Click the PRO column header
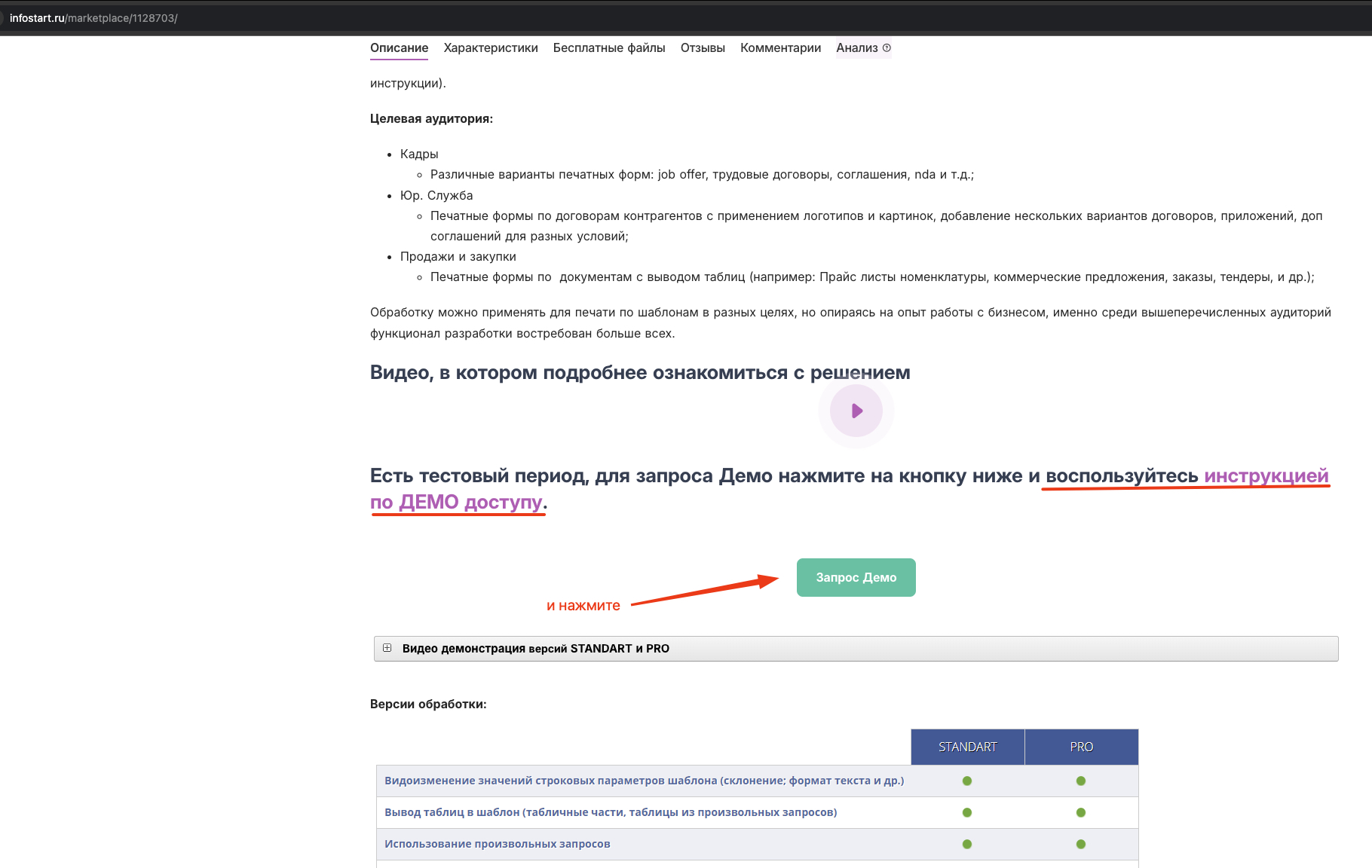Viewport: 1372px width, 868px height. point(1081,747)
